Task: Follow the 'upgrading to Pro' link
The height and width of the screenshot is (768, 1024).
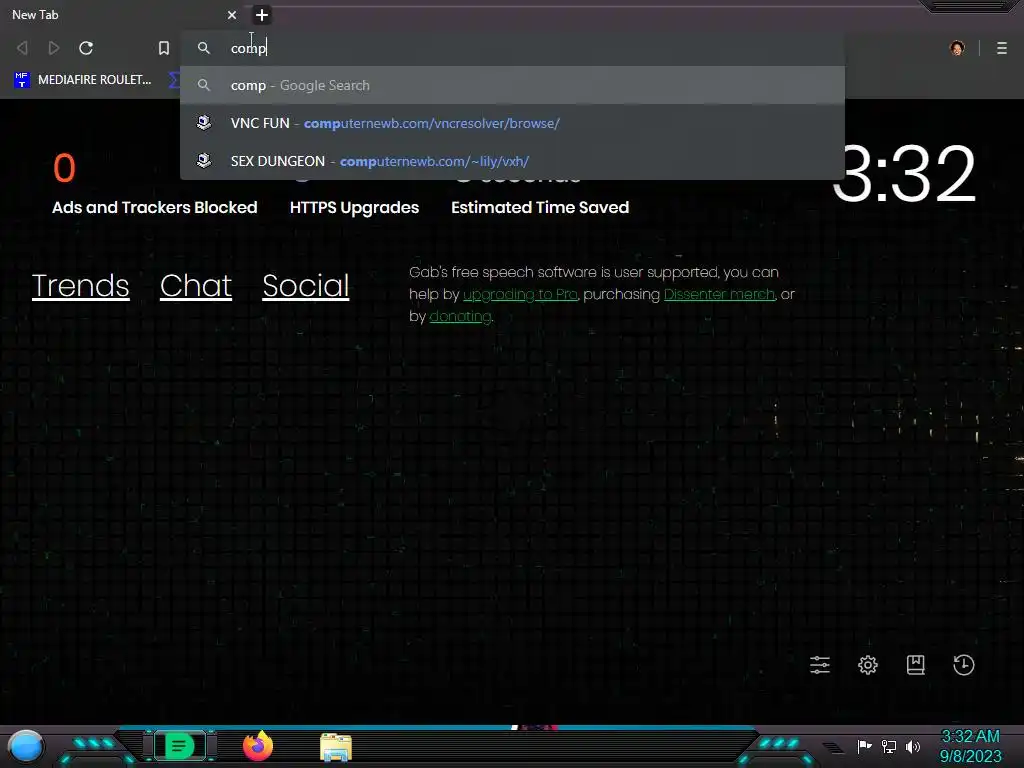Action: pos(520,295)
